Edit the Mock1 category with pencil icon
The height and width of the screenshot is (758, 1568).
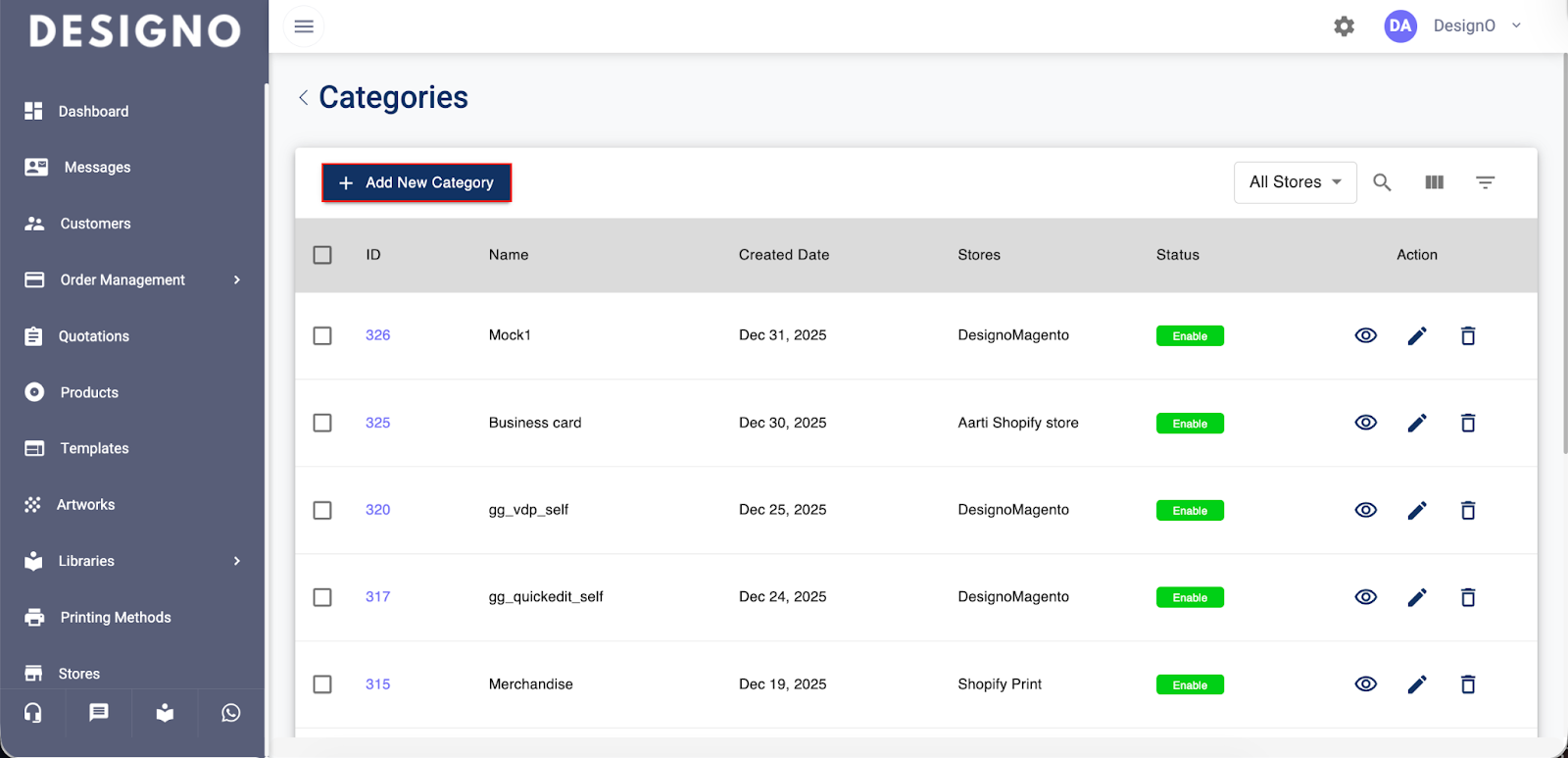(x=1417, y=336)
